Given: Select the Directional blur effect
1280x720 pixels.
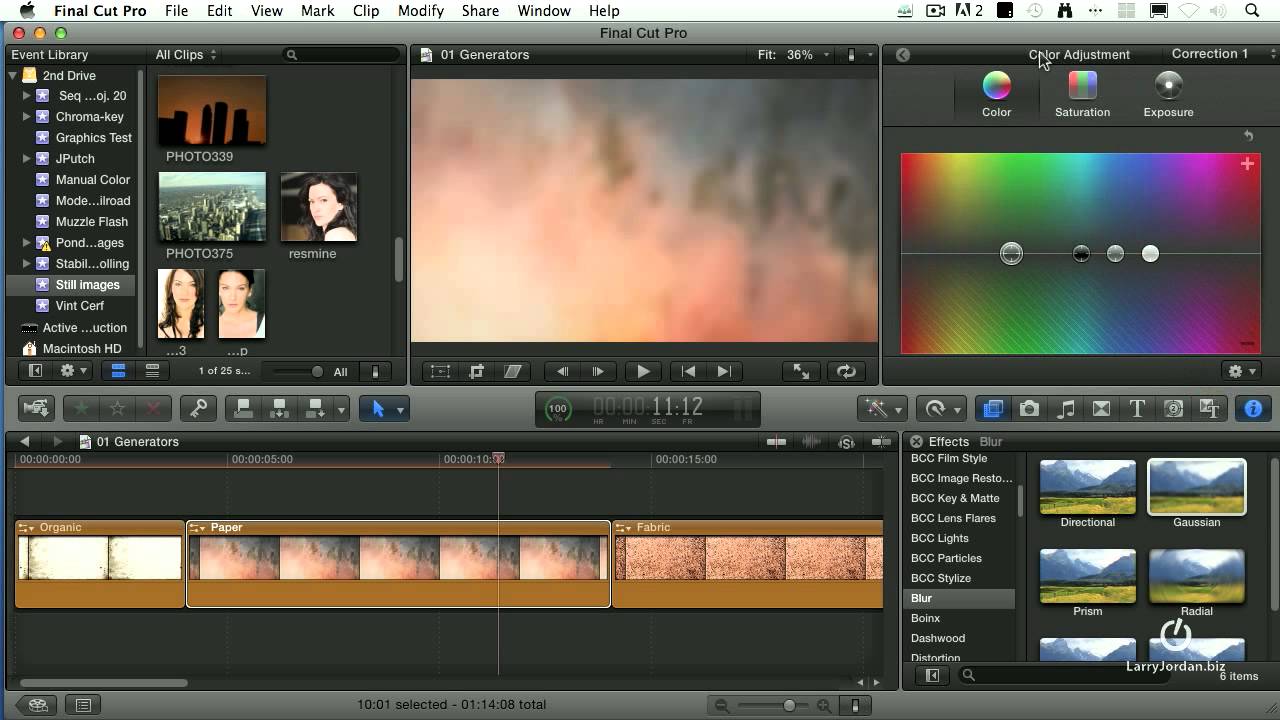Looking at the screenshot, I should (1087, 487).
